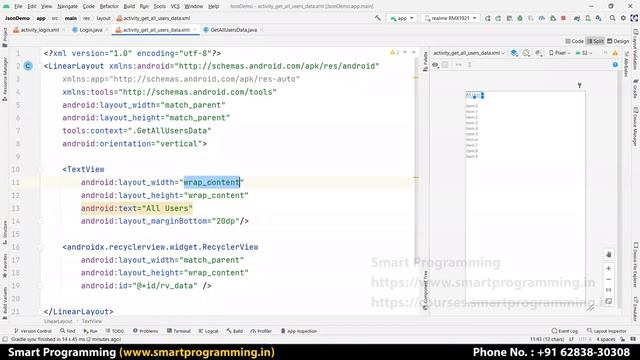640x360 pixels.
Task: Zoom in the design preview
Action: click(x=608, y=268)
